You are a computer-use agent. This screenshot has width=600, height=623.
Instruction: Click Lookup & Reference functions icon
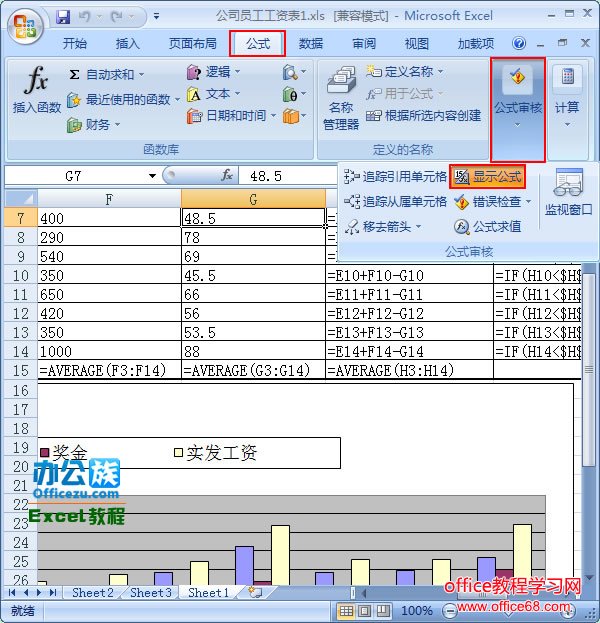[x=294, y=72]
